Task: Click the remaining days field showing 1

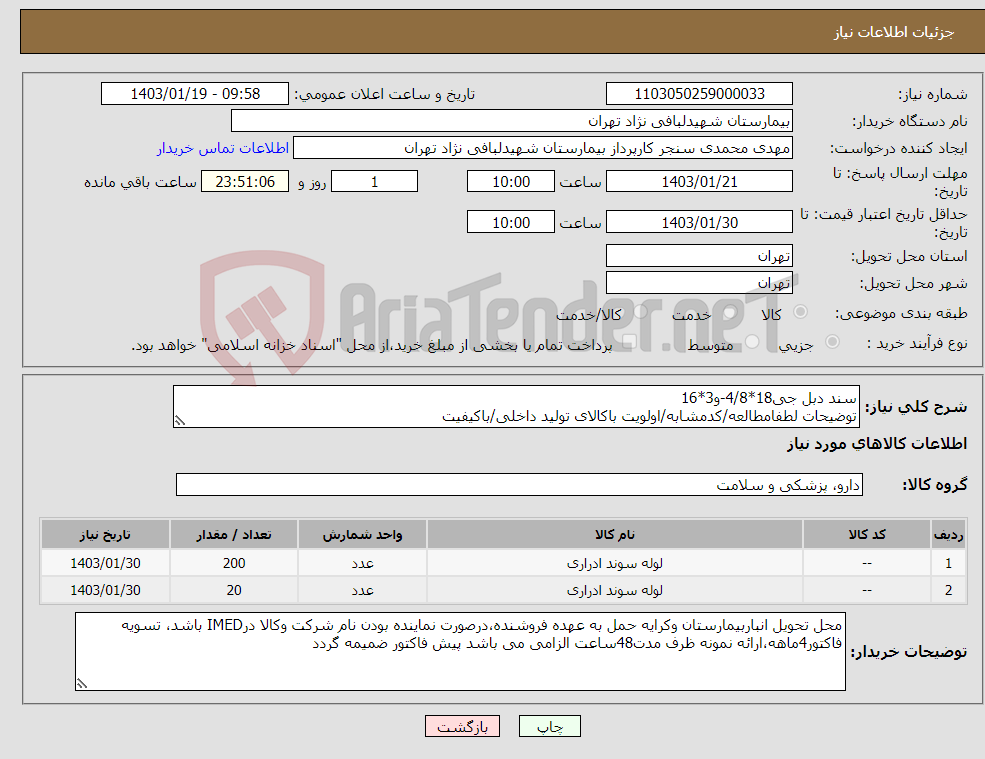Action: [374, 182]
